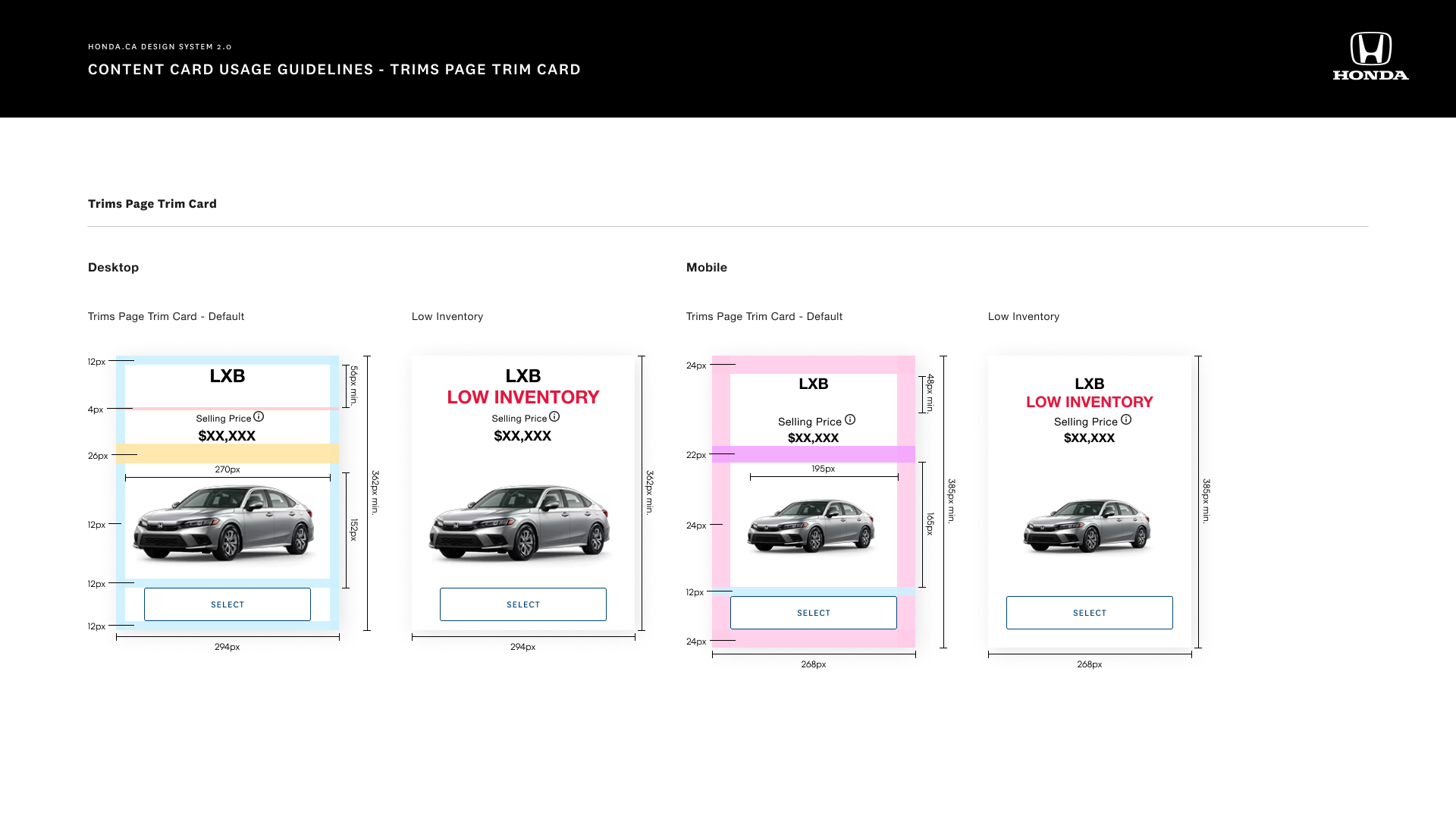Viewport: 1456px width, 819px height.
Task: Click the car image in desktop default card
Action: 224,523
